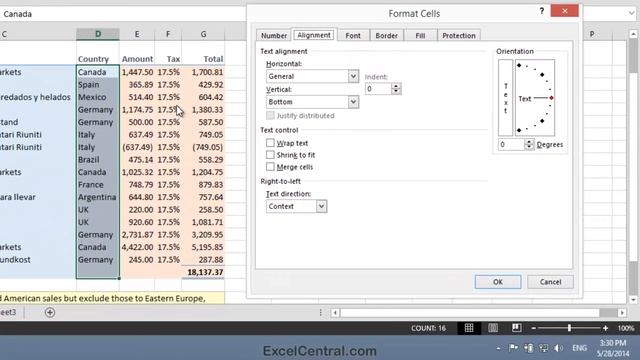The image size is (640, 360).
Task: Click the Mexico cell
Action: [x=98, y=97]
